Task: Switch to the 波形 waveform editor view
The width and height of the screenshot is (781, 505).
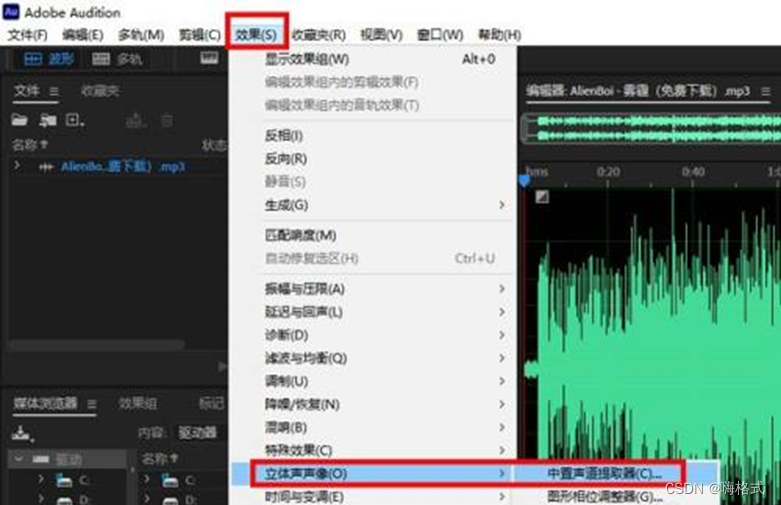Action: (49, 59)
